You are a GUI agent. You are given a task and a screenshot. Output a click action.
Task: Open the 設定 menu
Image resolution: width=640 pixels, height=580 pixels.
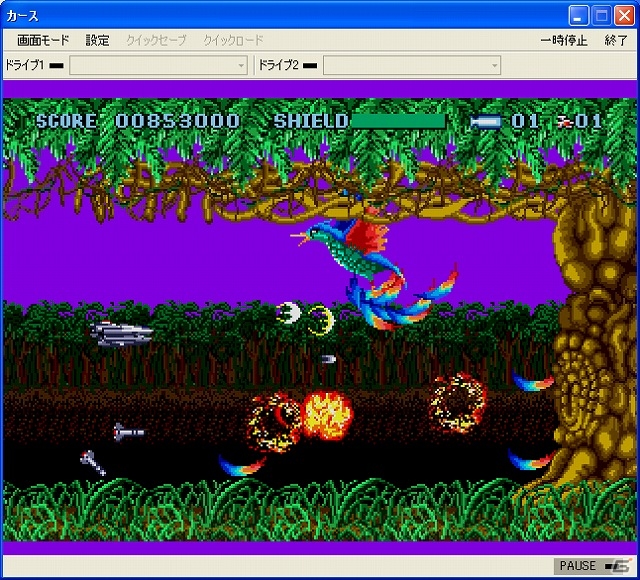tap(97, 40)
